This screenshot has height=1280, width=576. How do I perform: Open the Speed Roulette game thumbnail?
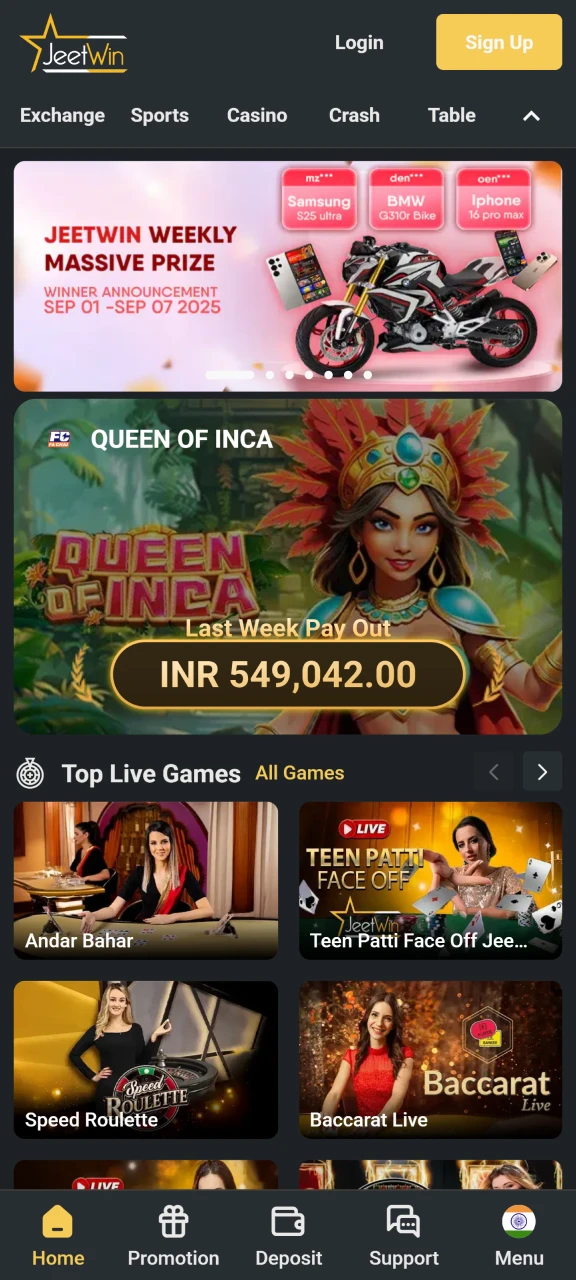(x=146, y=1059)
